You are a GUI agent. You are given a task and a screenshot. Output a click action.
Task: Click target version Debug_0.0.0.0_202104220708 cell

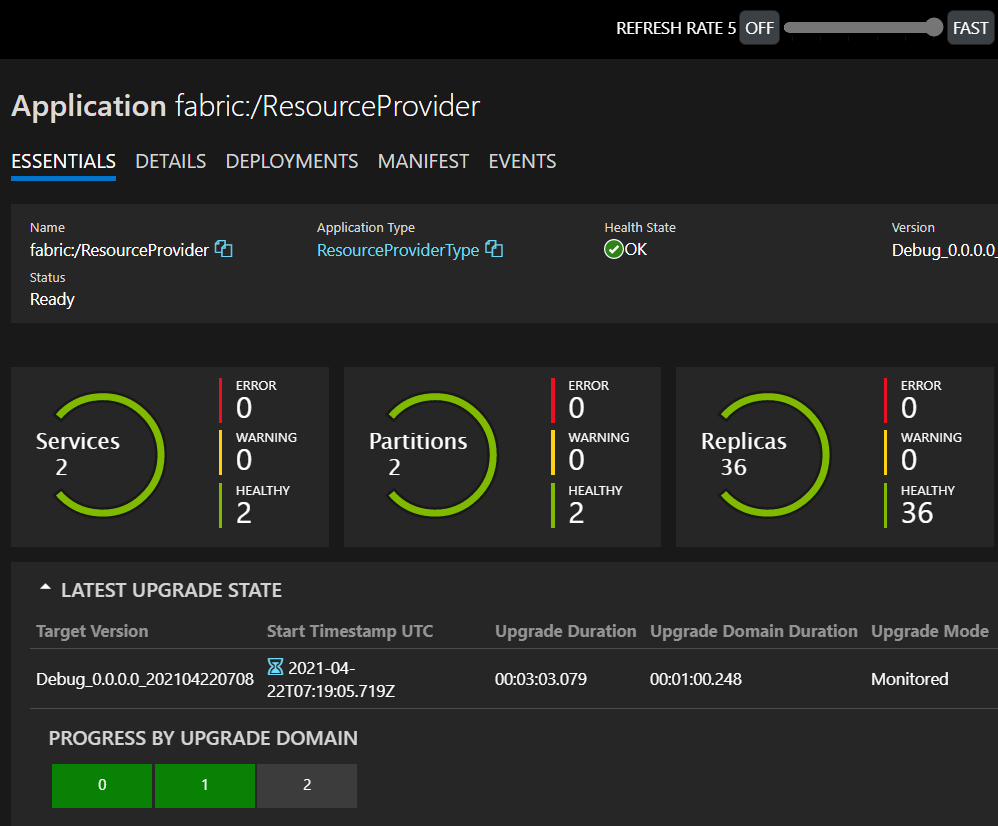pos(145,679)
